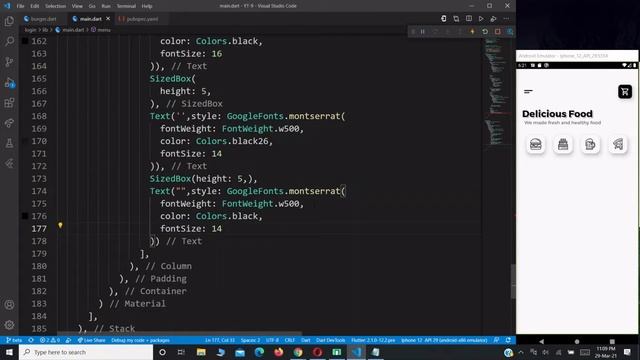Open the Edit menu
This screenshot has height=360, width=640.
(35, 6)
